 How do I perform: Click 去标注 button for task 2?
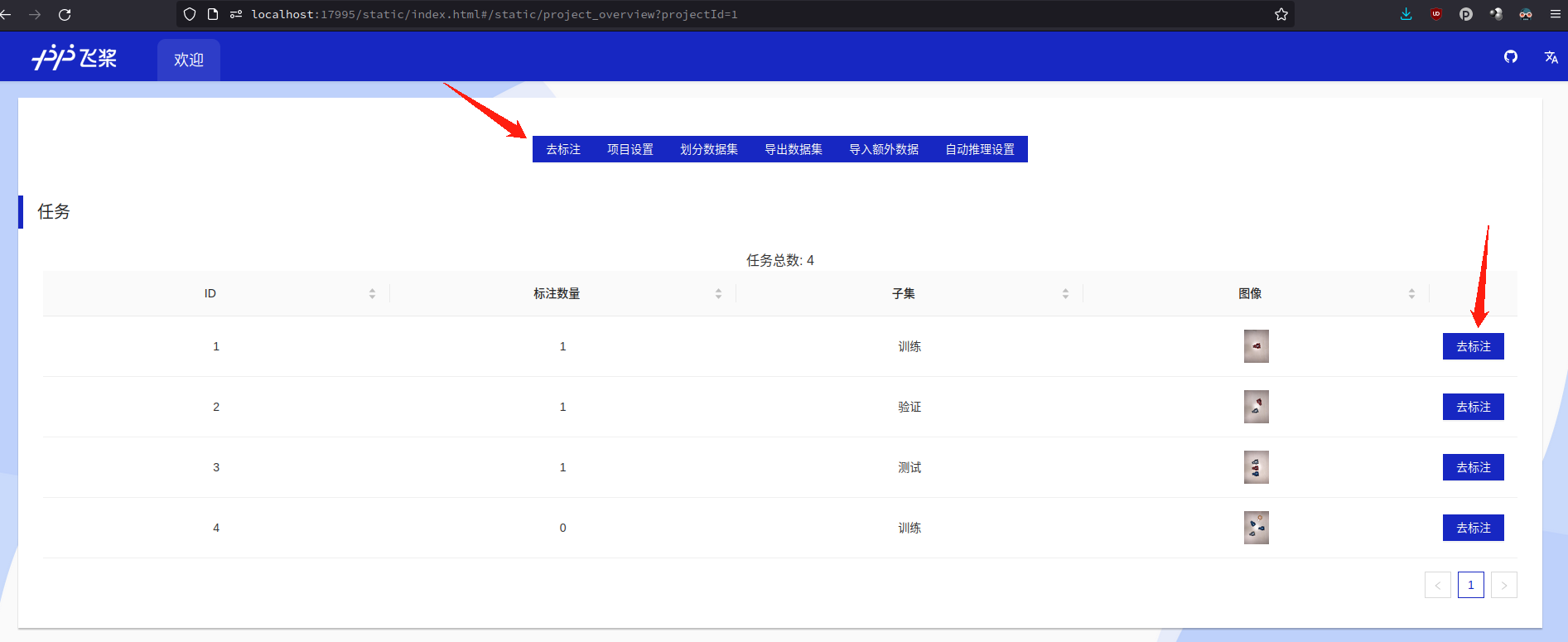click(x=1474, y=407)
